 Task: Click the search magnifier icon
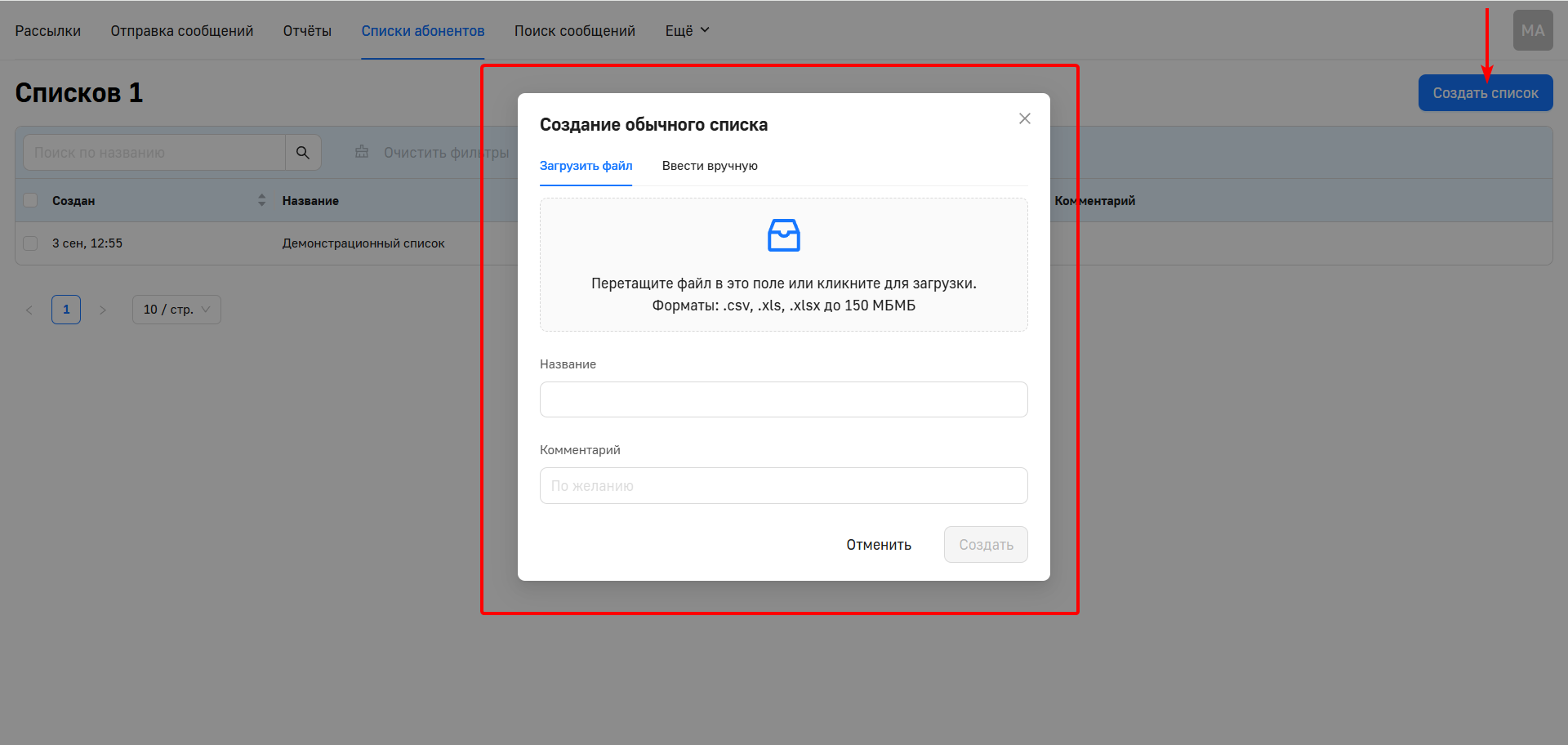302,152
